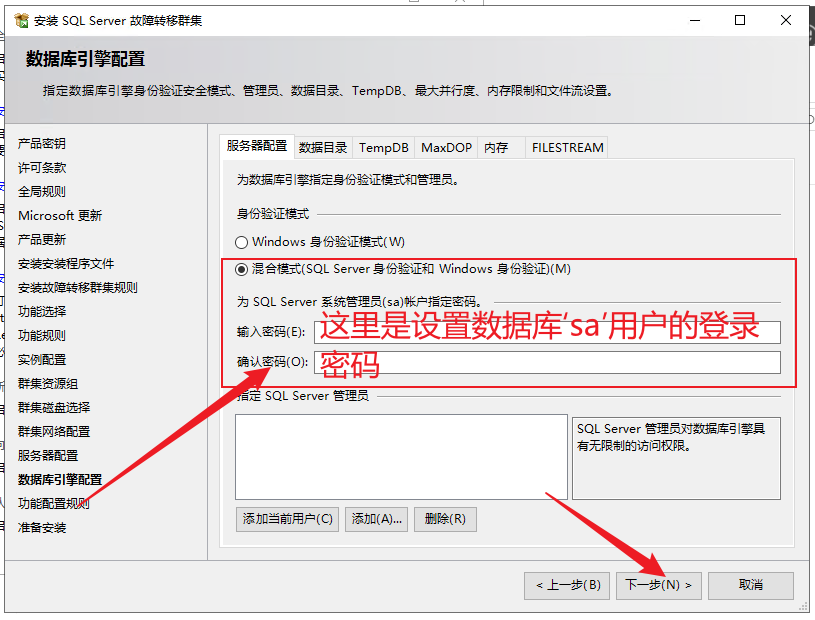This screenshot has width=815, height=620.
Task: Click the 确认密码 confirm password field
Action: 547,362
